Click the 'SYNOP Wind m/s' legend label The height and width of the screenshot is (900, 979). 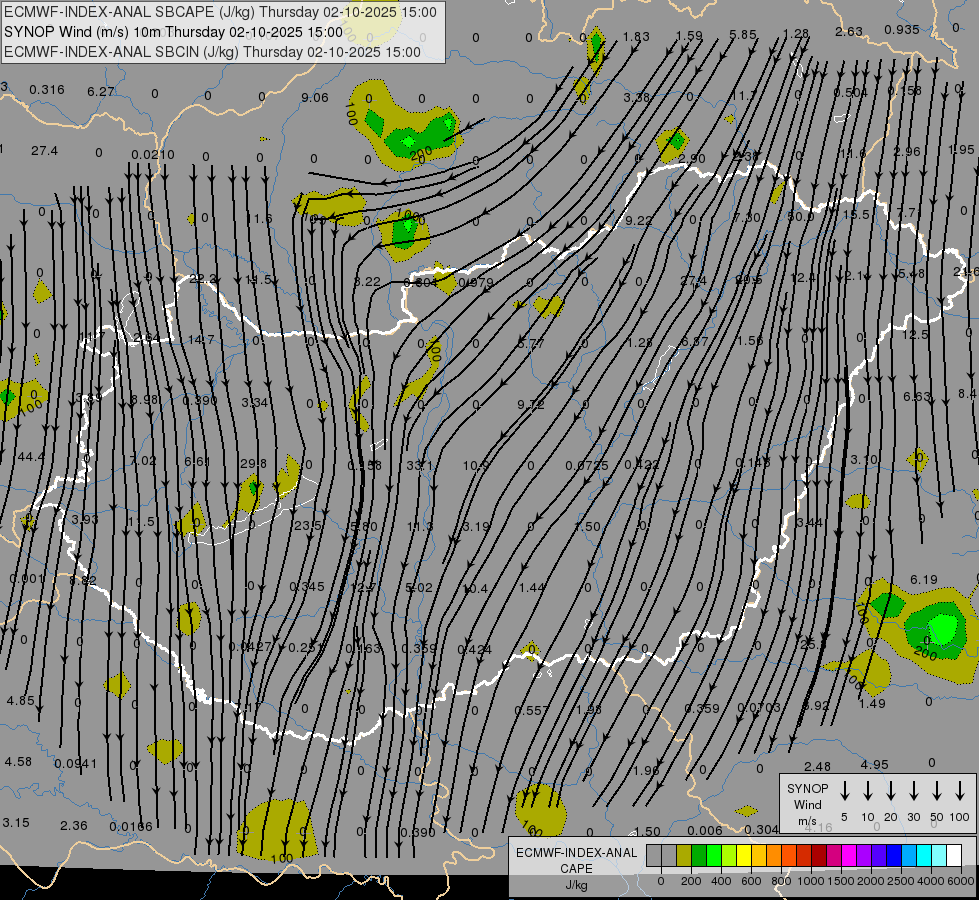pos(807,804)
